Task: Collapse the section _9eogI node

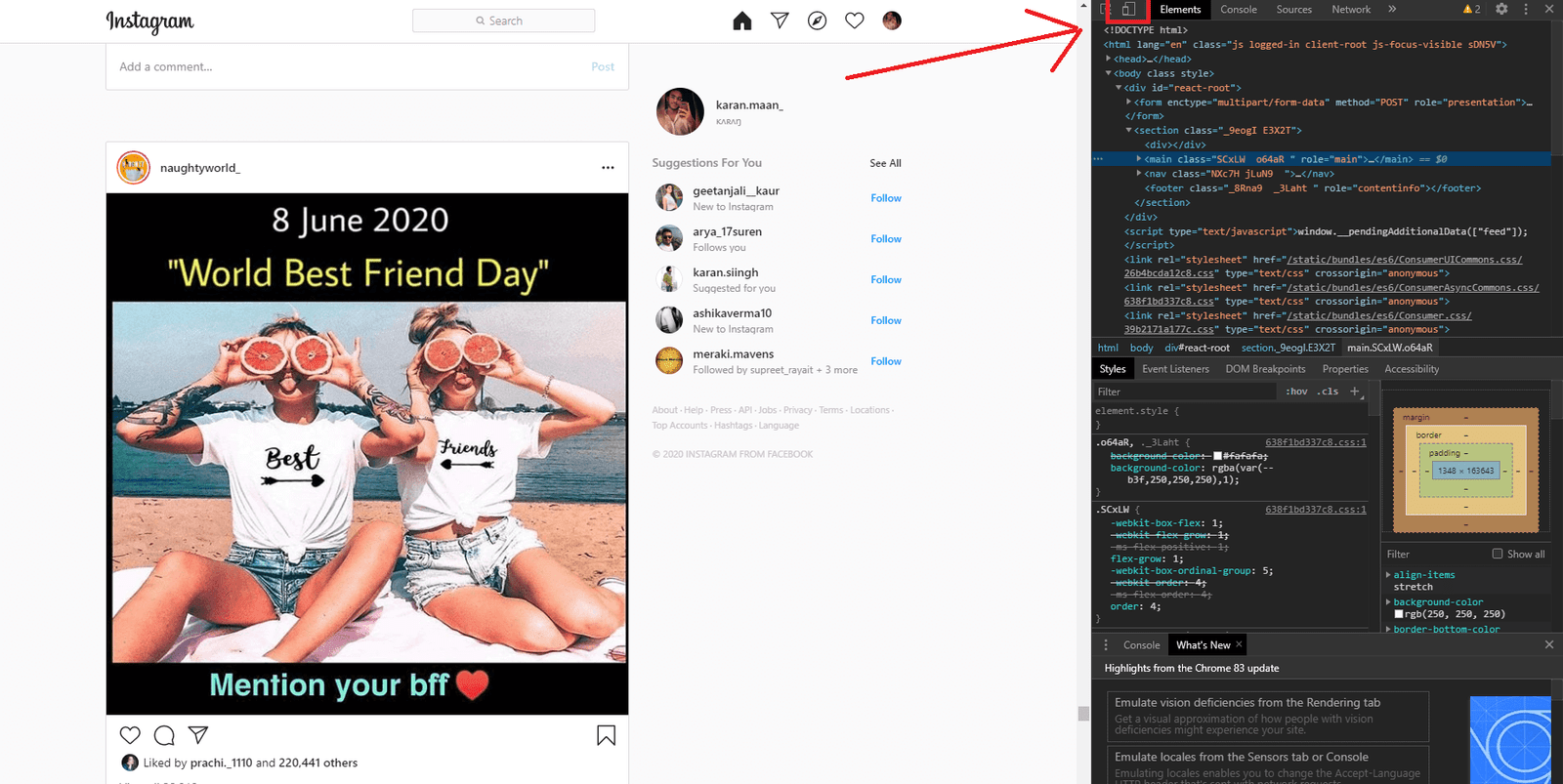Action: coord(1128,130)
